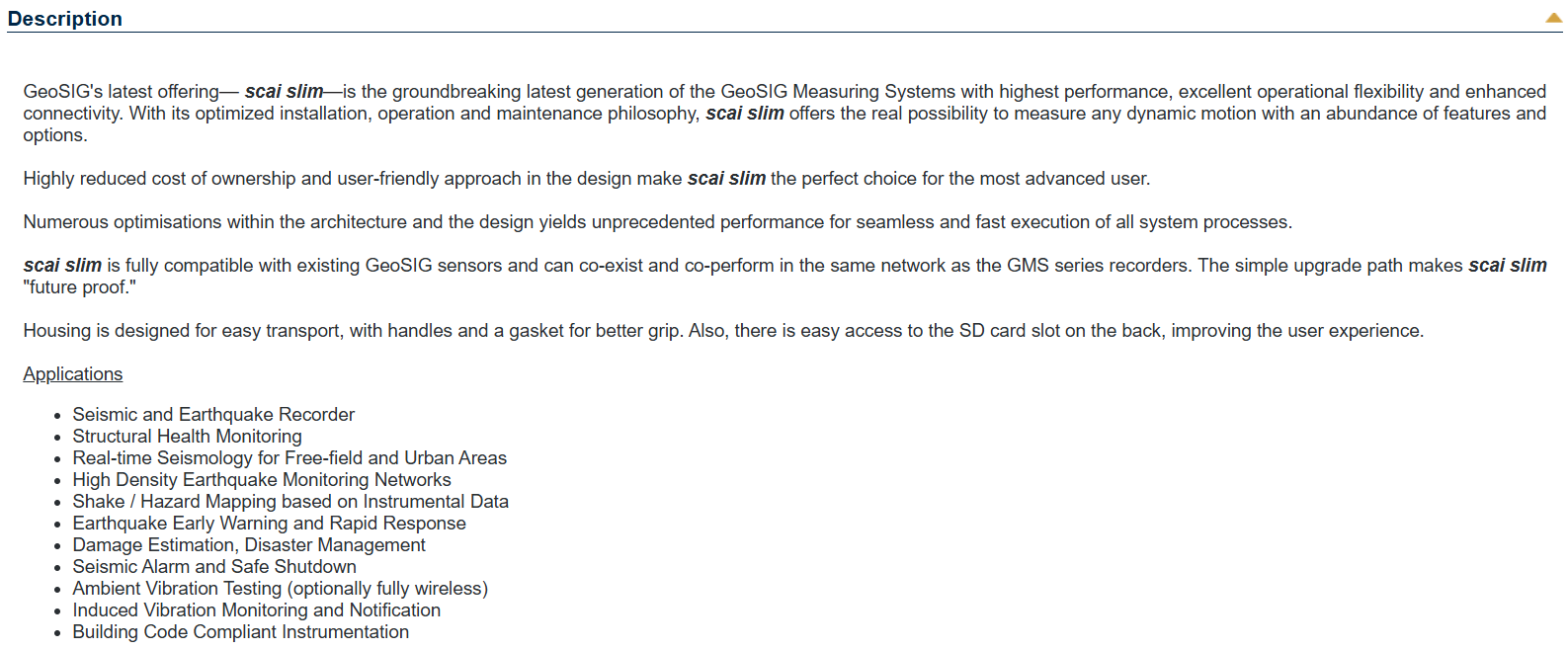This screenshot has height=649, width=1568.
Task: Click the paragraph starting "Housing is designed"
Action: pos(723,331)
